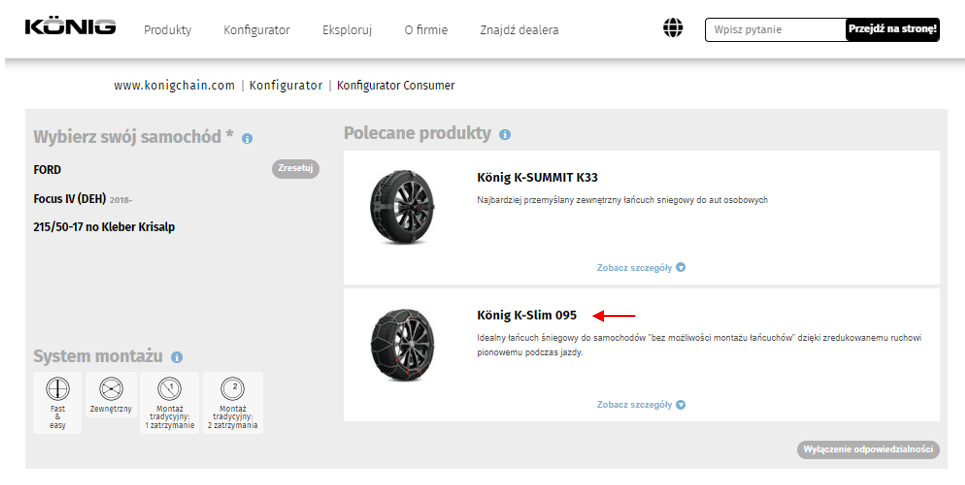Select Montaż tradycyjny: 1 zatrzymanie option

coord(169,402)
